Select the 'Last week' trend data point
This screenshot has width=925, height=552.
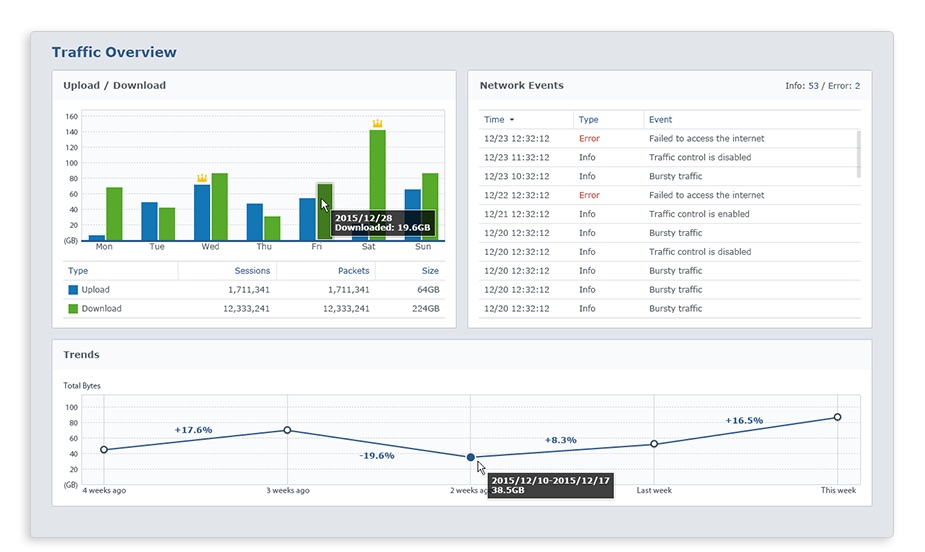click(654, 443)
